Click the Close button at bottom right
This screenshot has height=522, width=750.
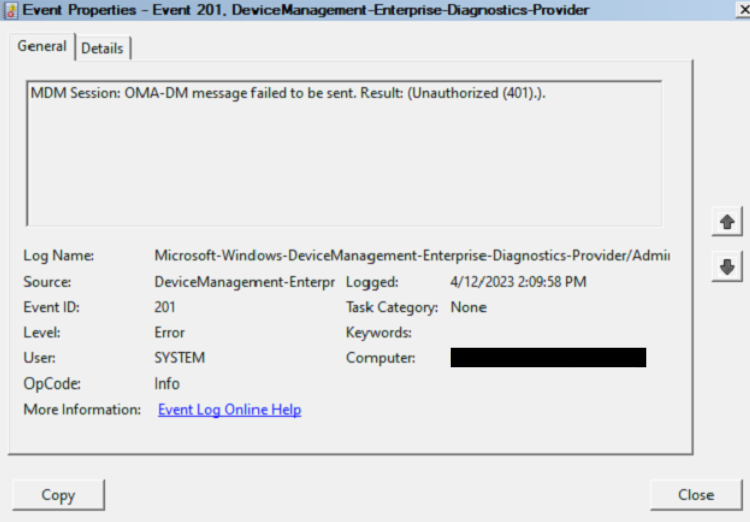click(695, 494)
